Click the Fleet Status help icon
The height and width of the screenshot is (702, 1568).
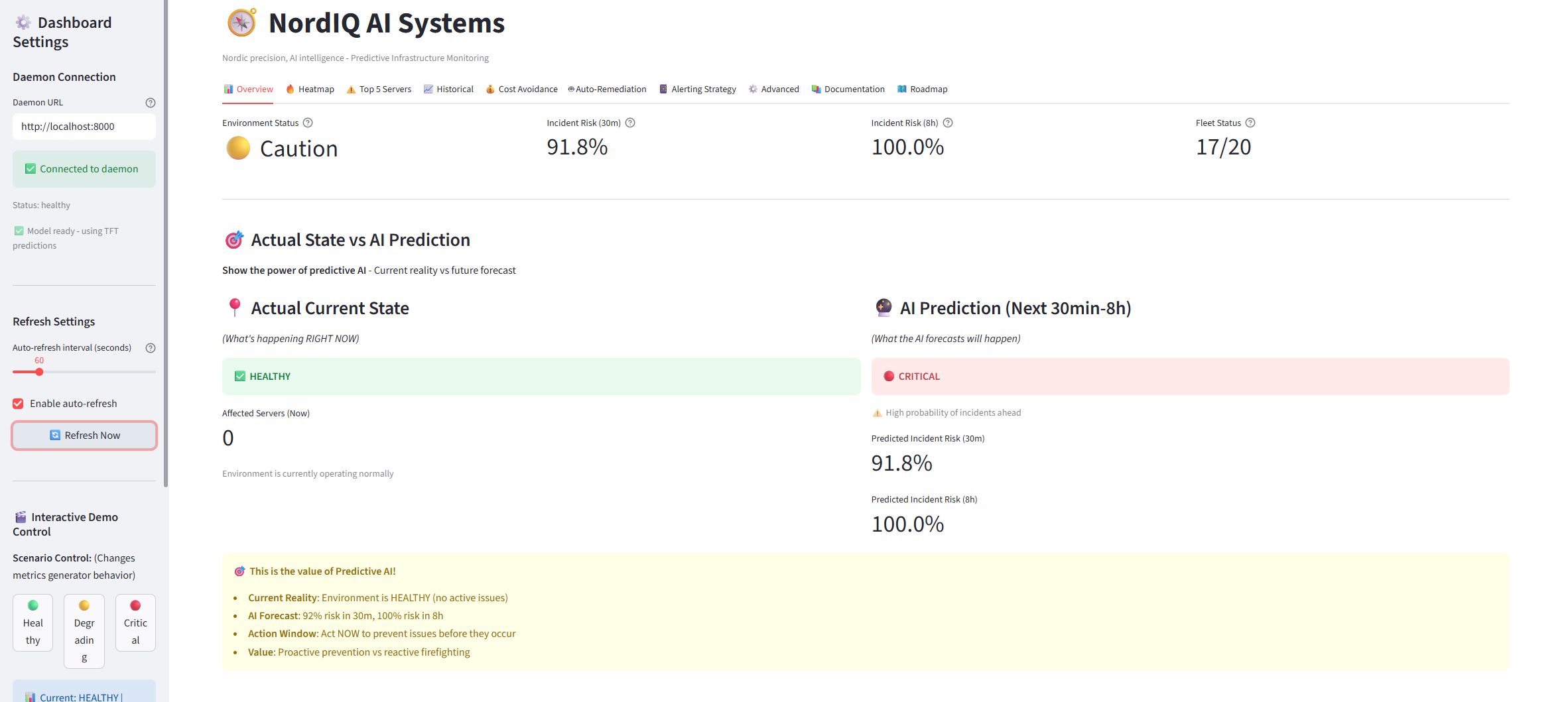tap(1250, 123)
